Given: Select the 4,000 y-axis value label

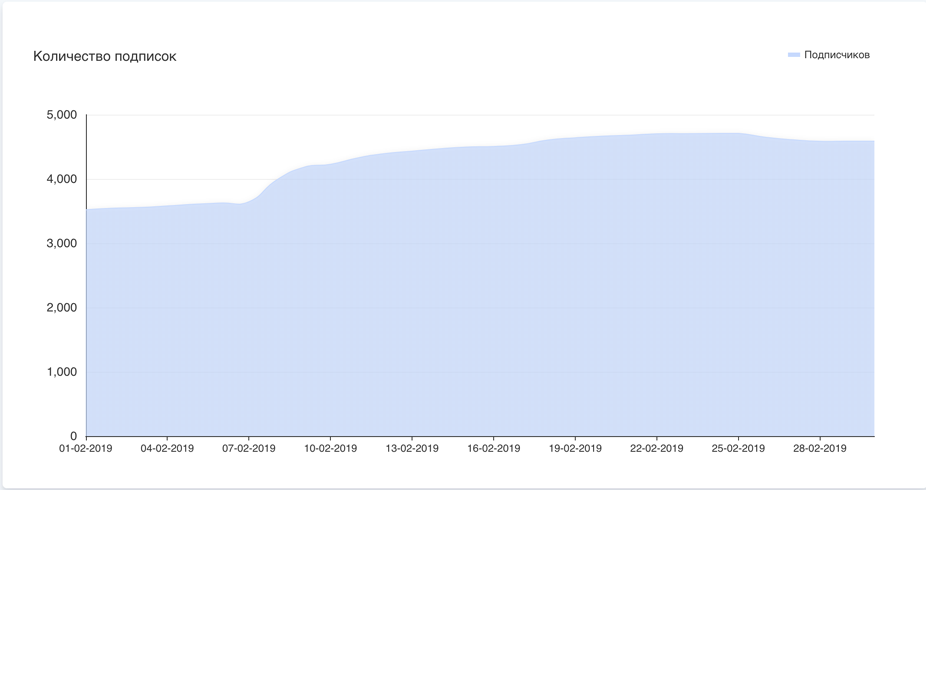Looking at the screenshot, I should (x=61, y=180).
